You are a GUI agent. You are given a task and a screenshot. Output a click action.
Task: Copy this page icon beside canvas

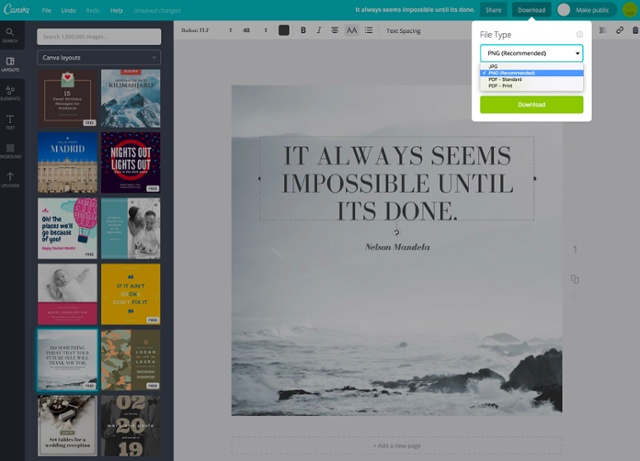click(575, 279)
